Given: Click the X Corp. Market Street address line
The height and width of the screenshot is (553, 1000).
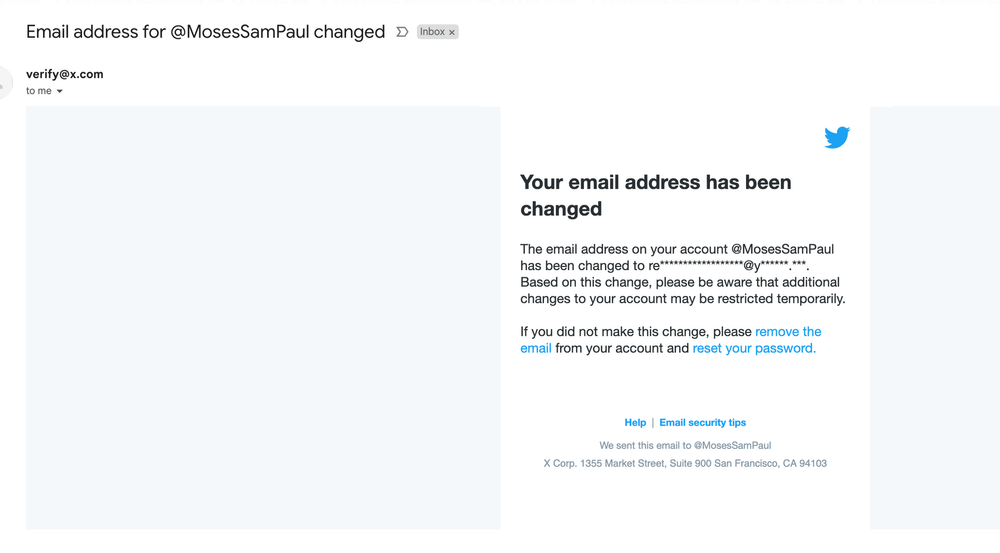Looking at the screenshot, I should click(685, 463).
